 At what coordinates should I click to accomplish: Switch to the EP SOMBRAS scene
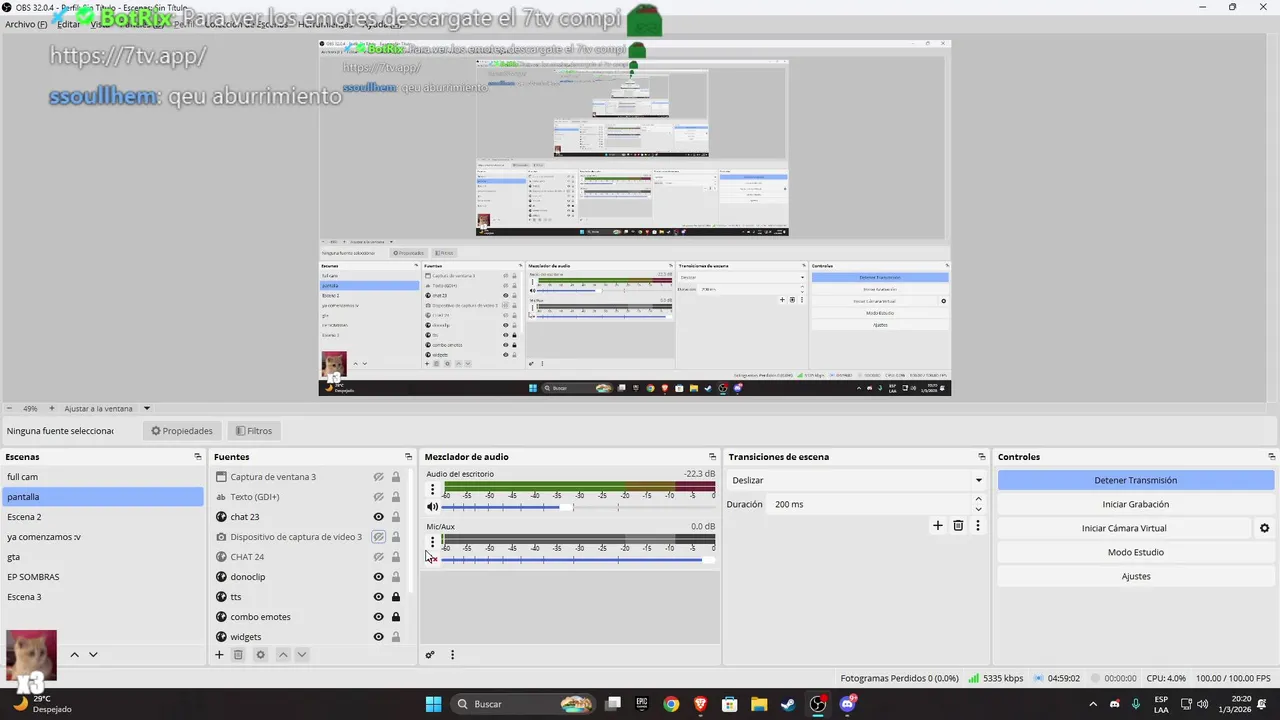coord(102,577)
